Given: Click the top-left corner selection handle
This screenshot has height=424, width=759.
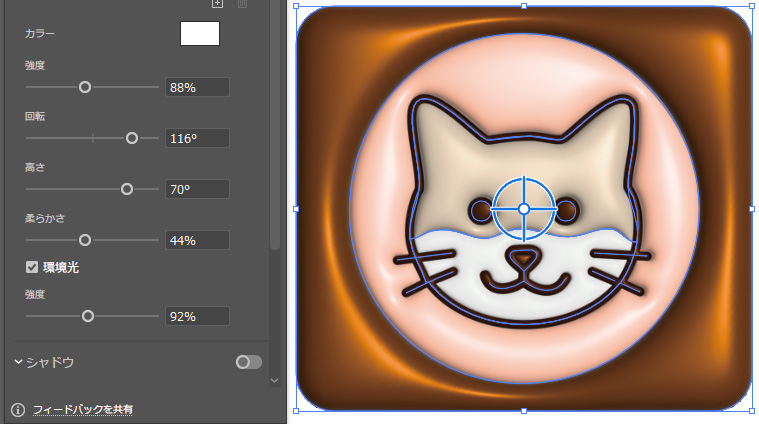Looking at the screenshot, I should (296, 6).
